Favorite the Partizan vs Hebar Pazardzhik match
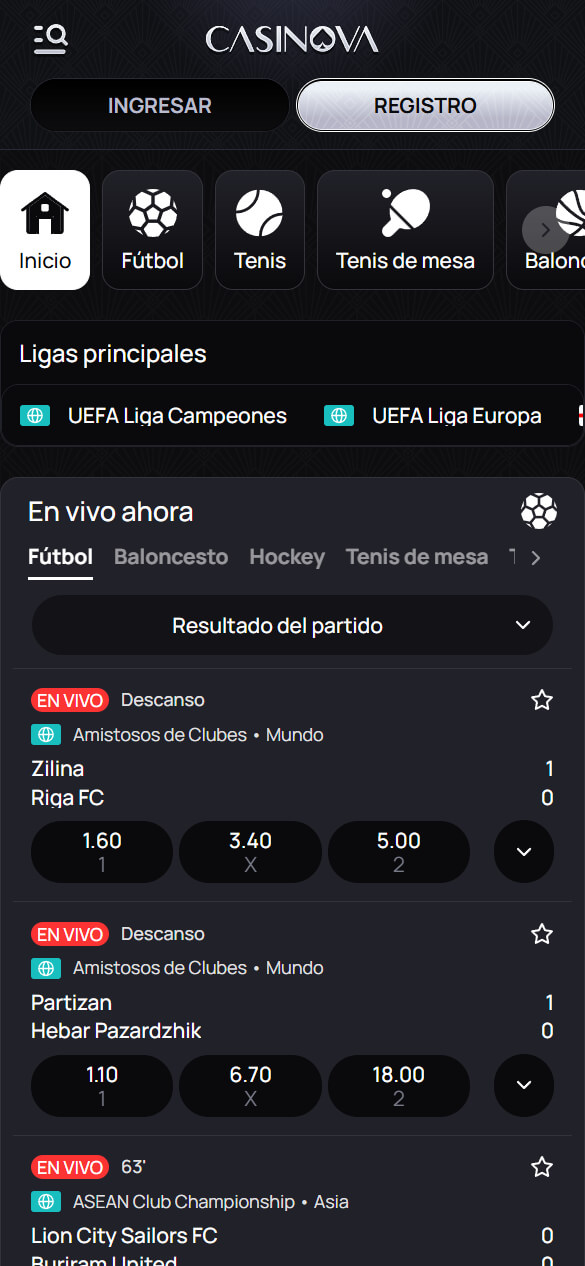The height and width of the screenshot is (1266, 585). (542, 934)
